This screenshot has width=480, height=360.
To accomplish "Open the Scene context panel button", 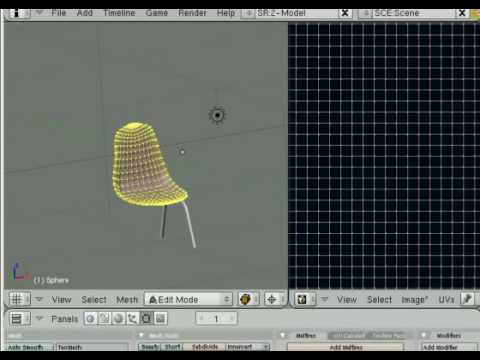I will click(x=160, y=319).
